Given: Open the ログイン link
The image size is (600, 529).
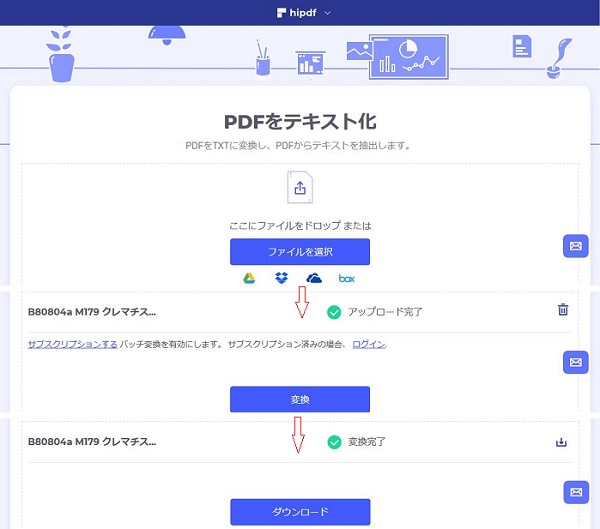Looking at the screenshot, I should click(x=369, y=345).
